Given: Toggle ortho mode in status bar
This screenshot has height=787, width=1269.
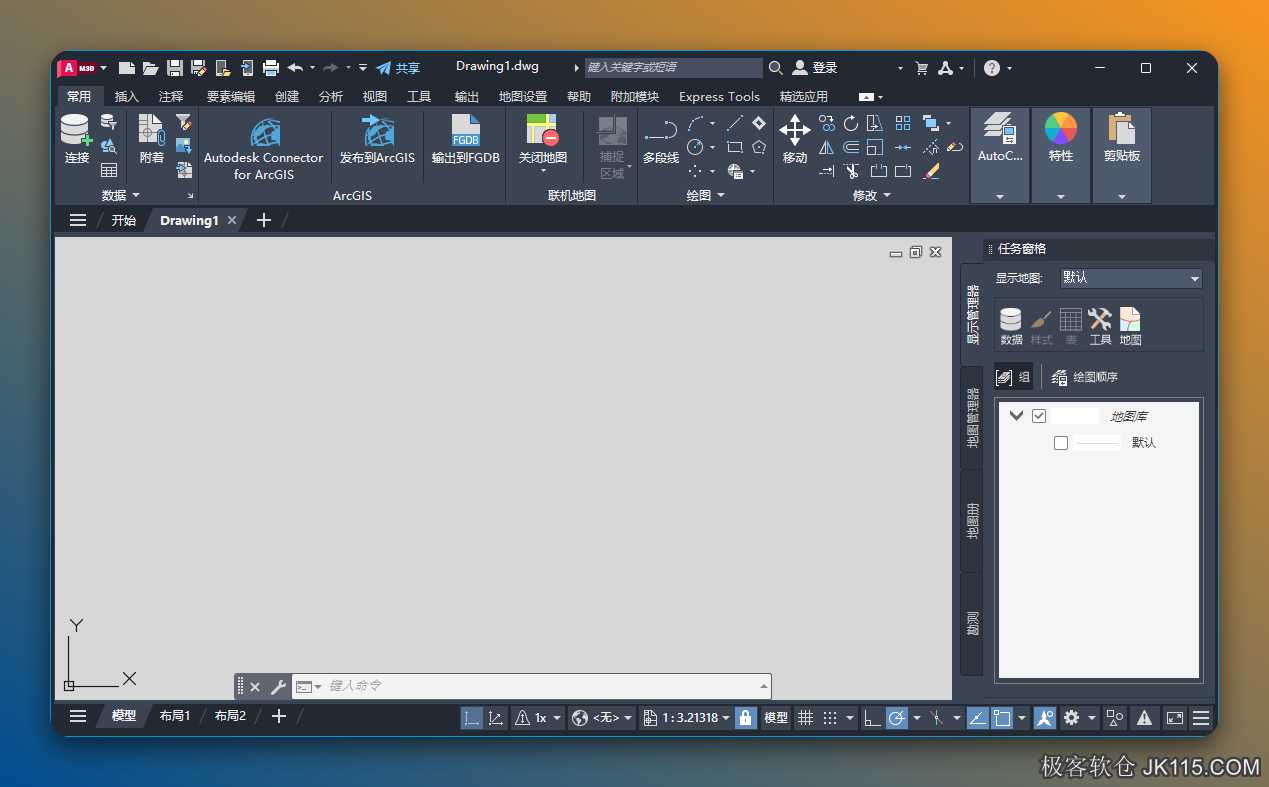Looking at the screenshot, I should pos(873,718).
